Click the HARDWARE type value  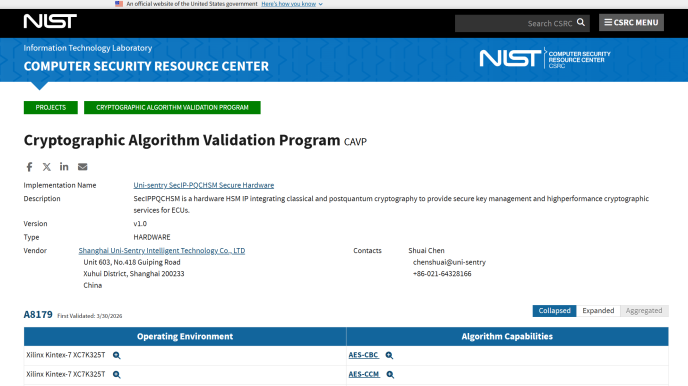coord(152,237)
